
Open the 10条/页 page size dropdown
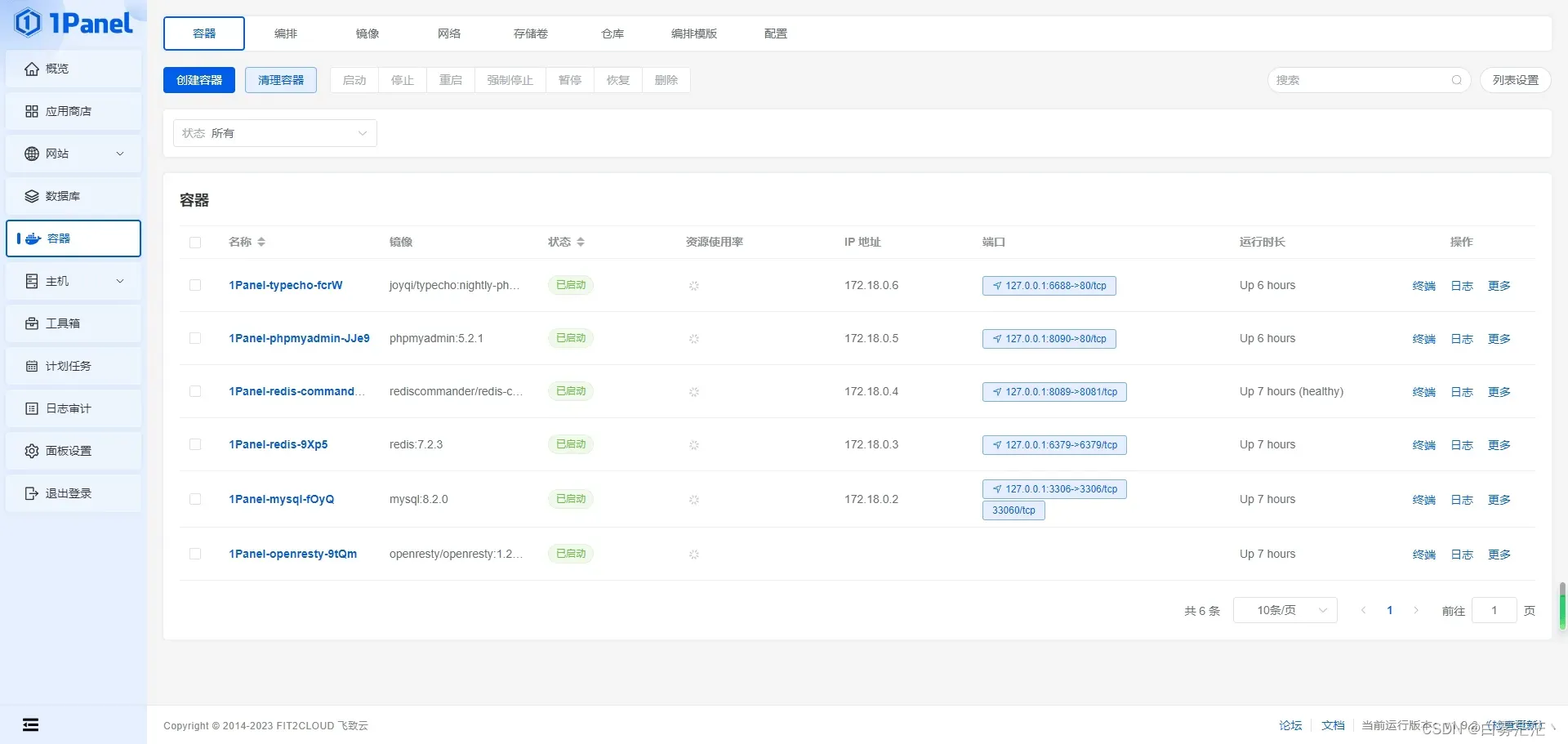point(1285,610)
